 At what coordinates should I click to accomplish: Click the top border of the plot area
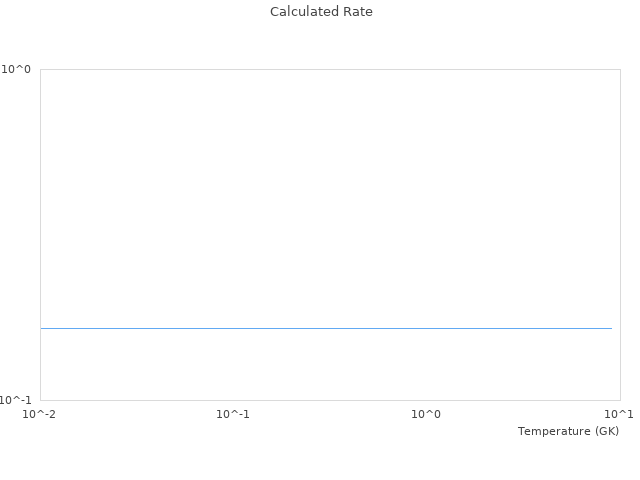click(330, 69)
